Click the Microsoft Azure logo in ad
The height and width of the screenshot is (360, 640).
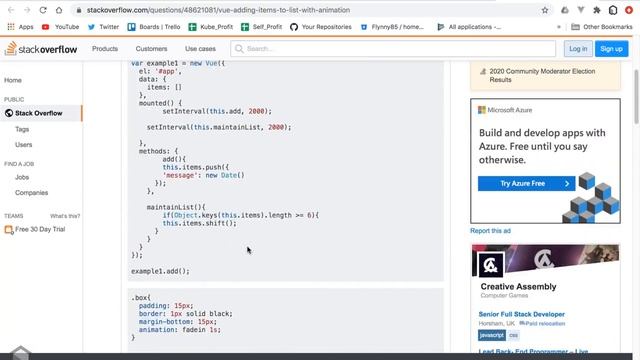[505, 110]
